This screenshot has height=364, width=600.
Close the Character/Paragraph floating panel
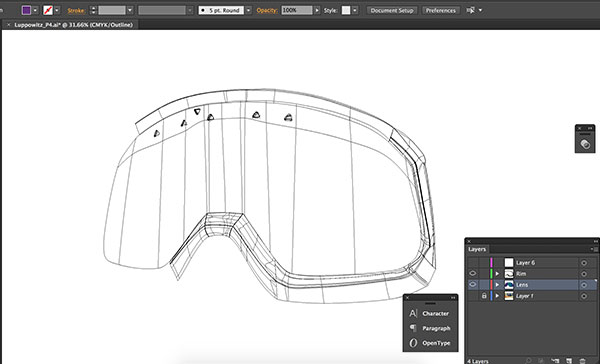tap(407, 298)
